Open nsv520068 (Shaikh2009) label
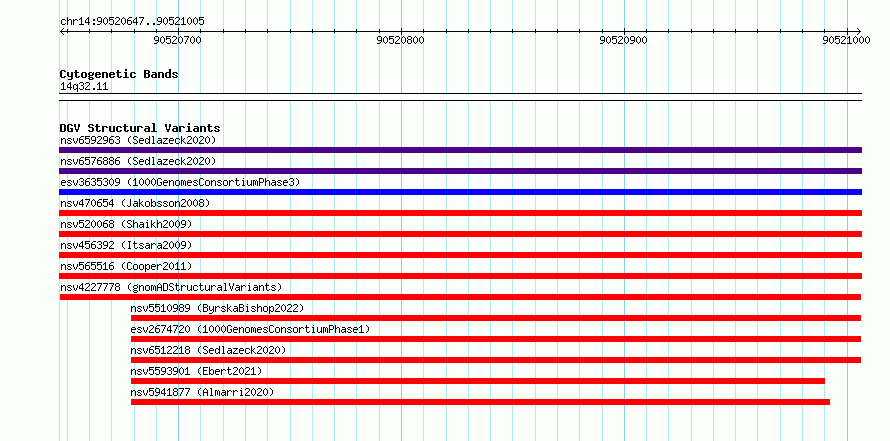The width and height of the screenshot is (890, 441). (126, 224)
